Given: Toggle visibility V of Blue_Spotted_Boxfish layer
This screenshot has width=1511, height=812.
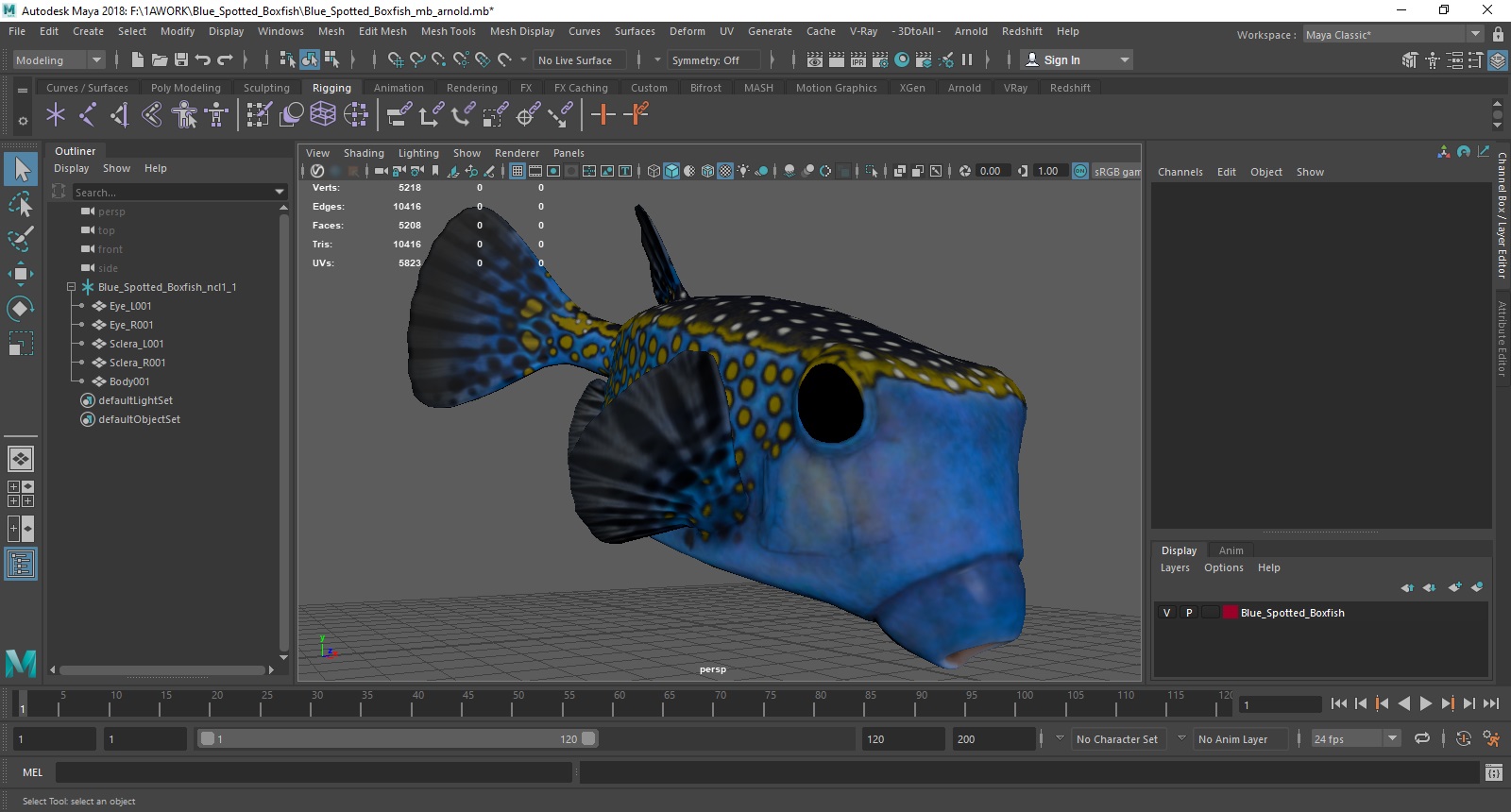Looking at the screenshot, I should (1166, 613).
